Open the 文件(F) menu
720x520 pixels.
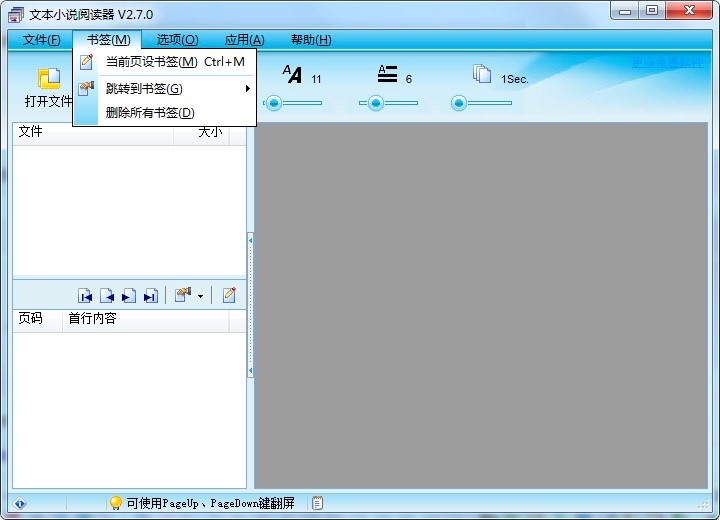[41, 40]
